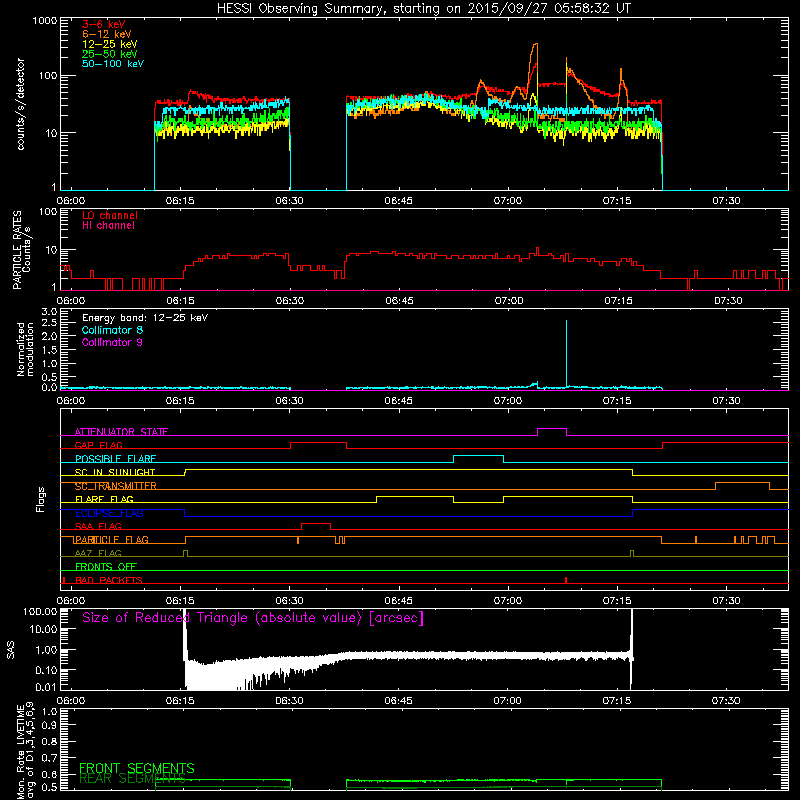Click the POSSIBLE FLARE flag label
The image size is (800, 800).
(x=115, y=459)
